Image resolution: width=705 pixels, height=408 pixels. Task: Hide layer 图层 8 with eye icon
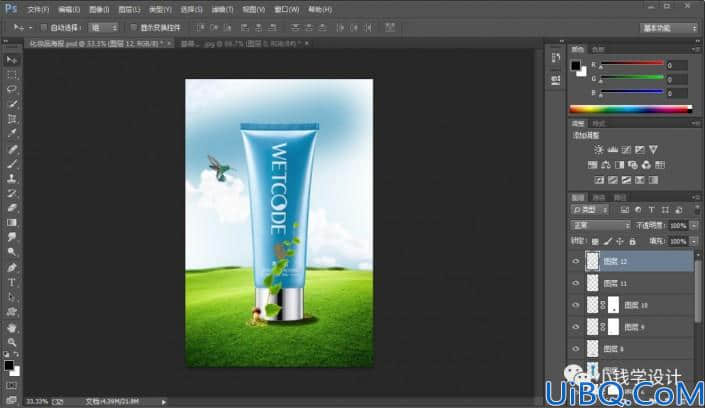point(576,349)
